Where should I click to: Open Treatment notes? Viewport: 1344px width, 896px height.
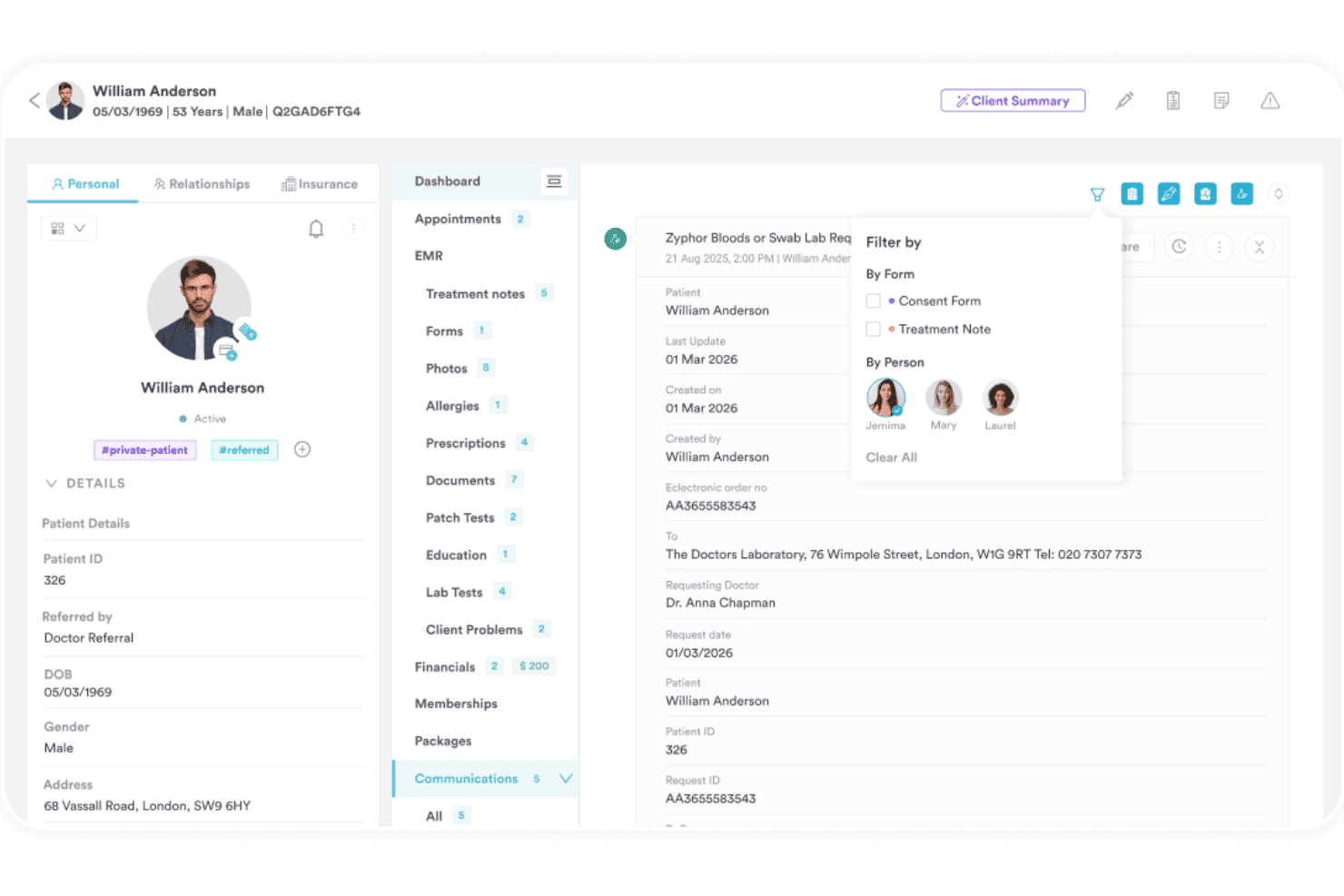pos(475,294)
